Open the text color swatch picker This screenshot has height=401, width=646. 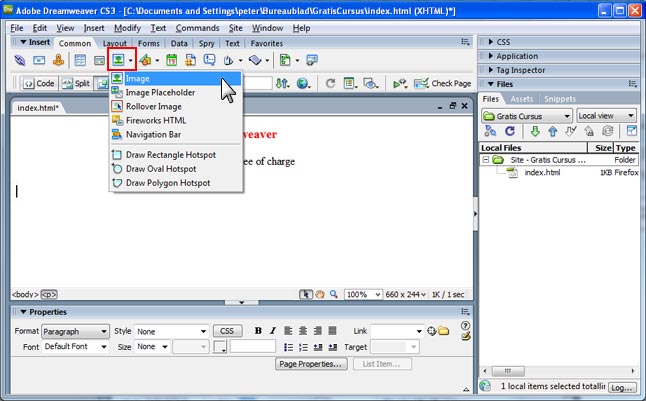pos(220,347)
